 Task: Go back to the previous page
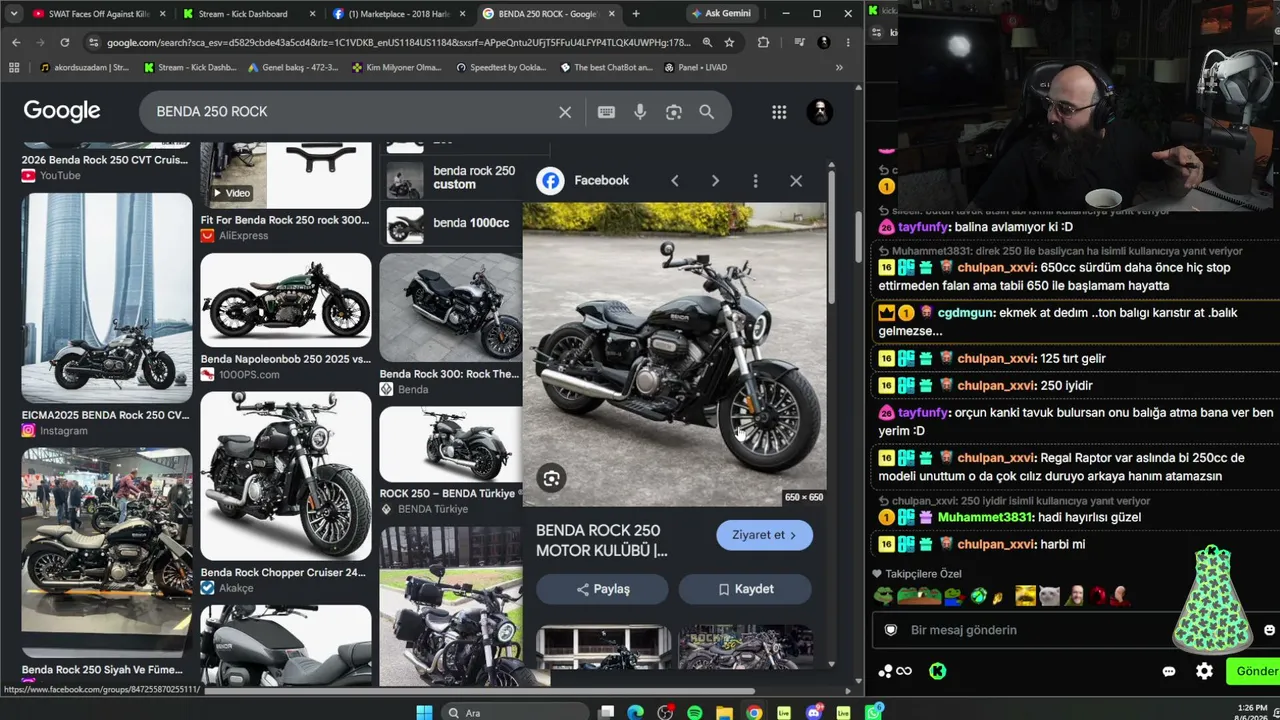(x=16, y=43)
